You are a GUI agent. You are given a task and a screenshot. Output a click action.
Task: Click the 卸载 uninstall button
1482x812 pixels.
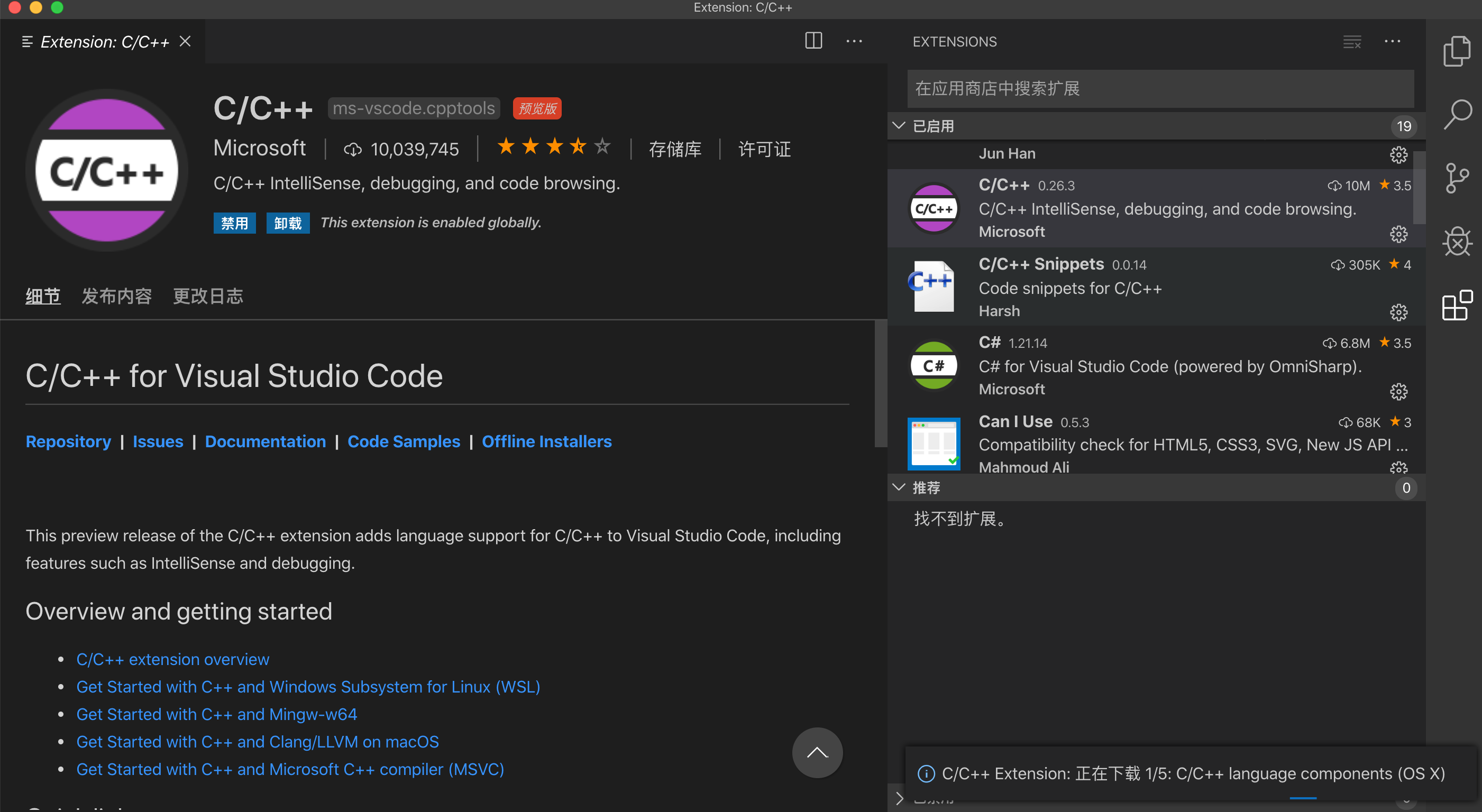(288, 223)
